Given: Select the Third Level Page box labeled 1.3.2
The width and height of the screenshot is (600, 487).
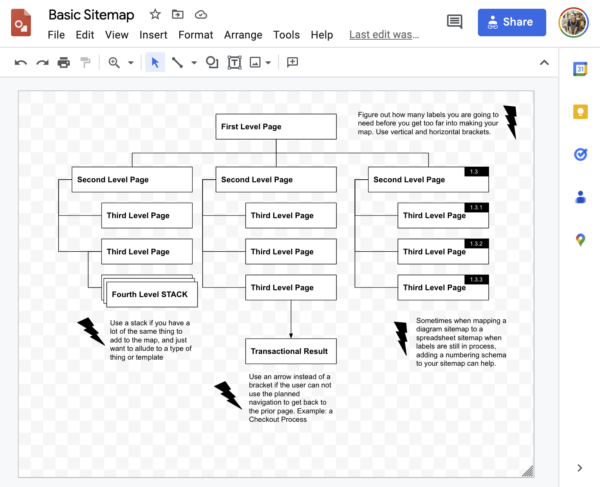Looking at the screenshot, I should [443, 251].
